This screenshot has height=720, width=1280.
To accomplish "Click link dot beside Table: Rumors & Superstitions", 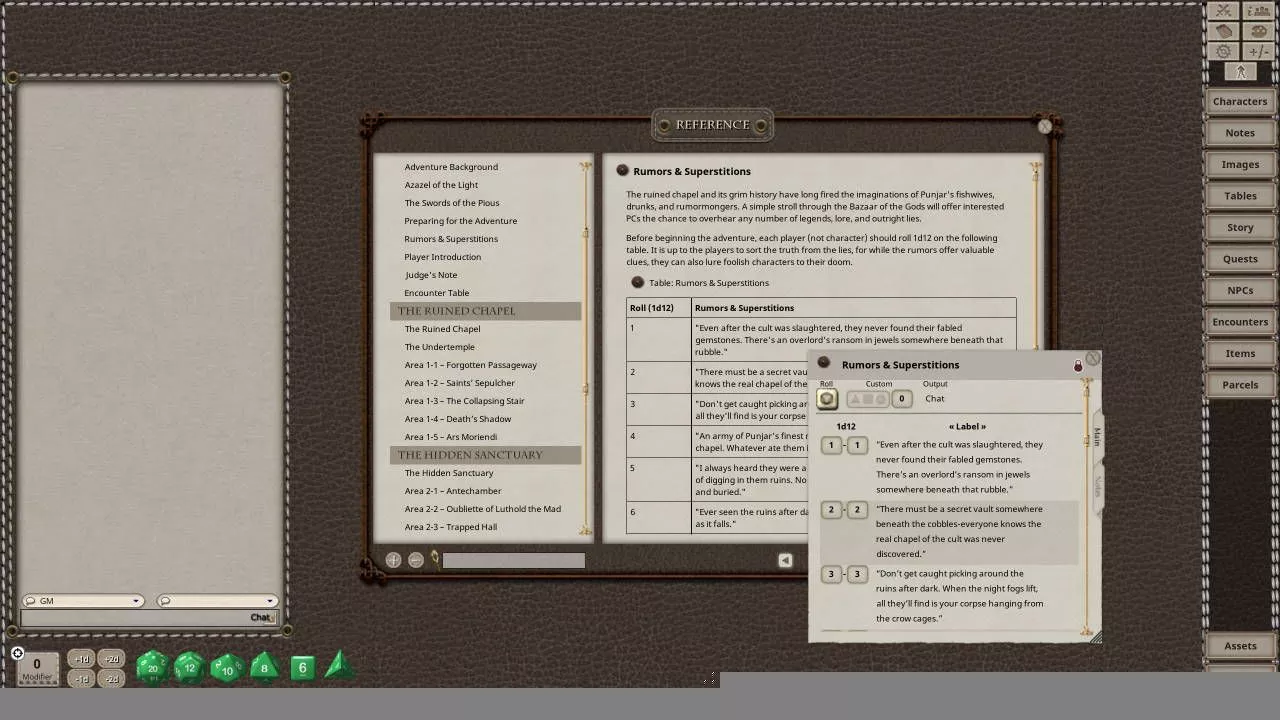I will (638, 282).
